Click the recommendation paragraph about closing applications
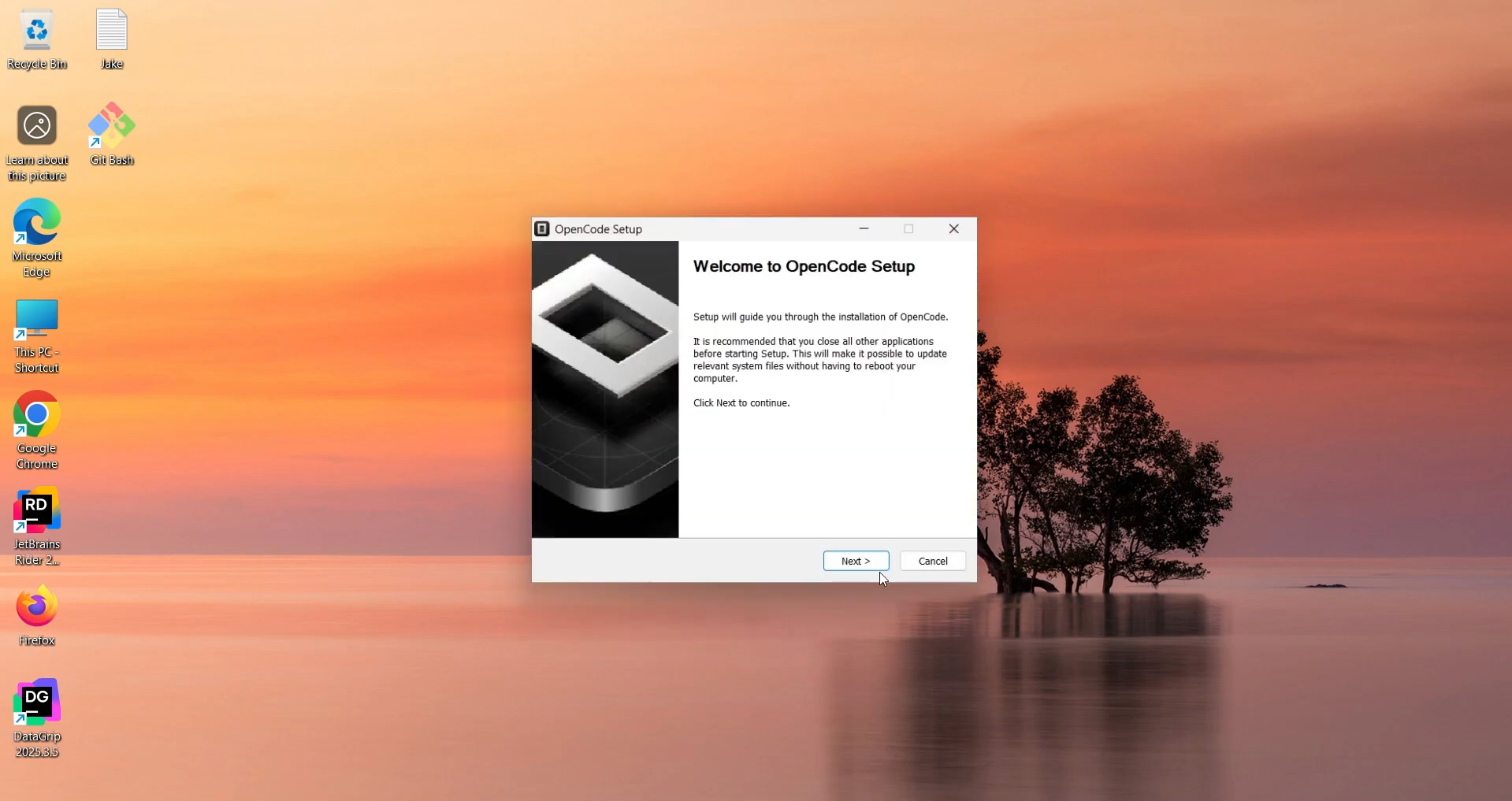 pos(820,360)
